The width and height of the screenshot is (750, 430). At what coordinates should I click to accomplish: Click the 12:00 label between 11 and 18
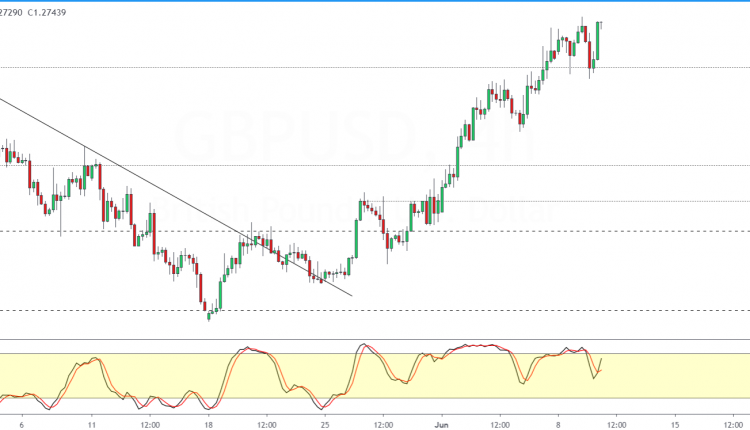click(150, 425)
